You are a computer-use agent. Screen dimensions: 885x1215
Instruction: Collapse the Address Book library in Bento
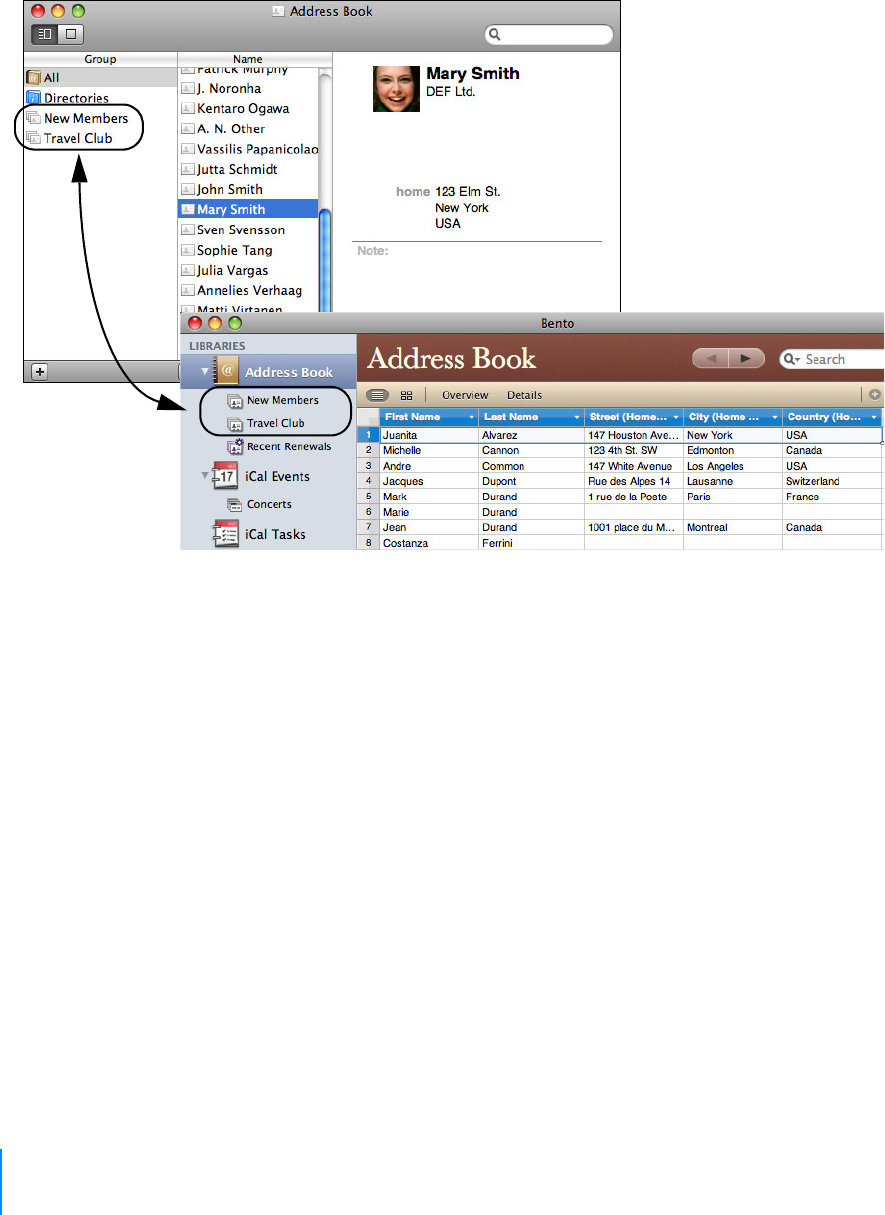[205, 372]
